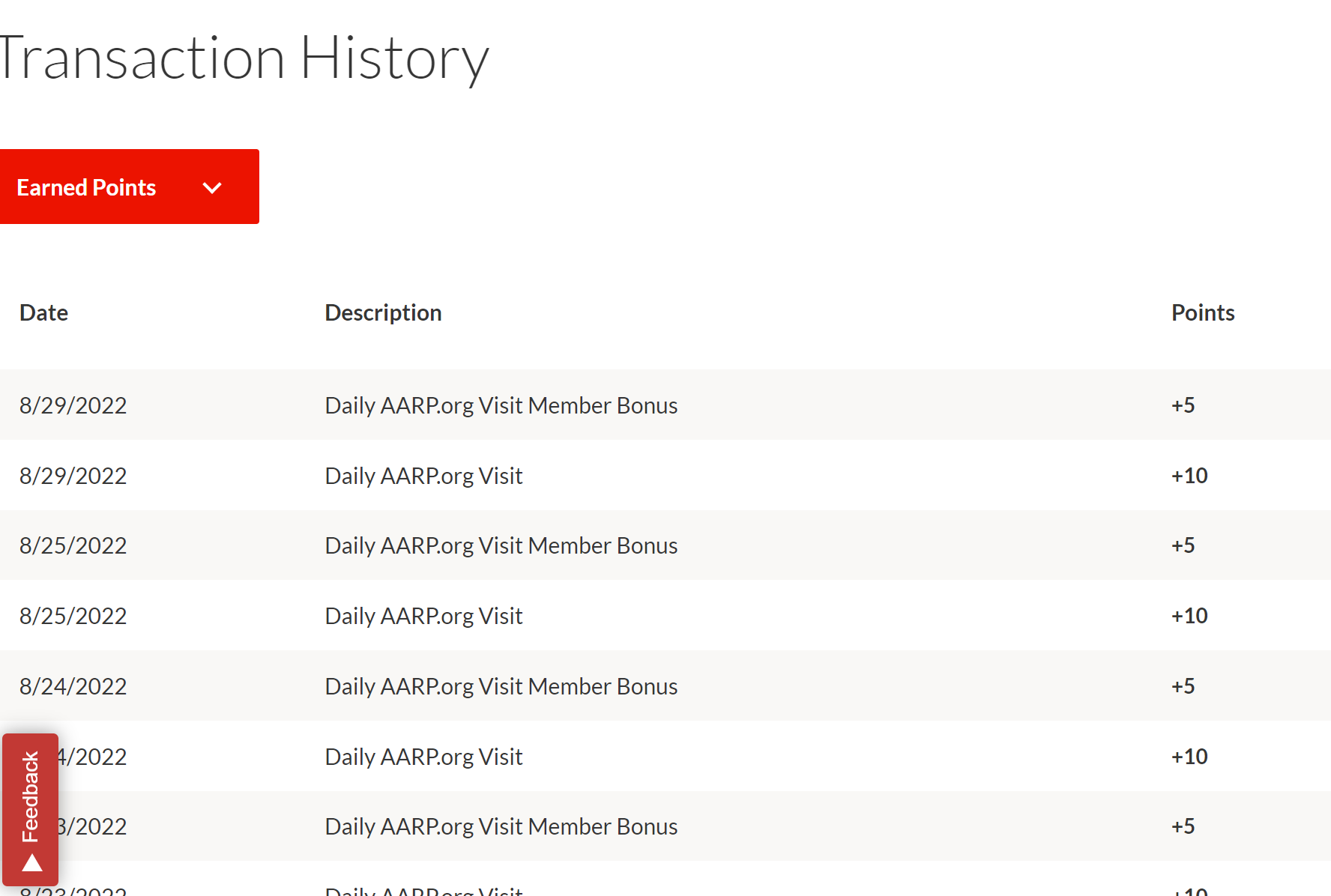The image size is (1331, 896).
Task: Click +5 points on the 8/24/2022 Member Bonus row
Action: pyautogui.click(x=1183, y=686)
